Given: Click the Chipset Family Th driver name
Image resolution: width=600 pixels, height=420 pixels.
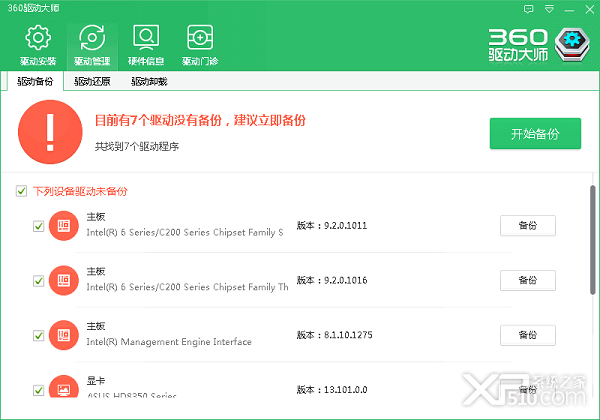Looking at the screenshot, I should pyautogui.click(x=188, y=287).
